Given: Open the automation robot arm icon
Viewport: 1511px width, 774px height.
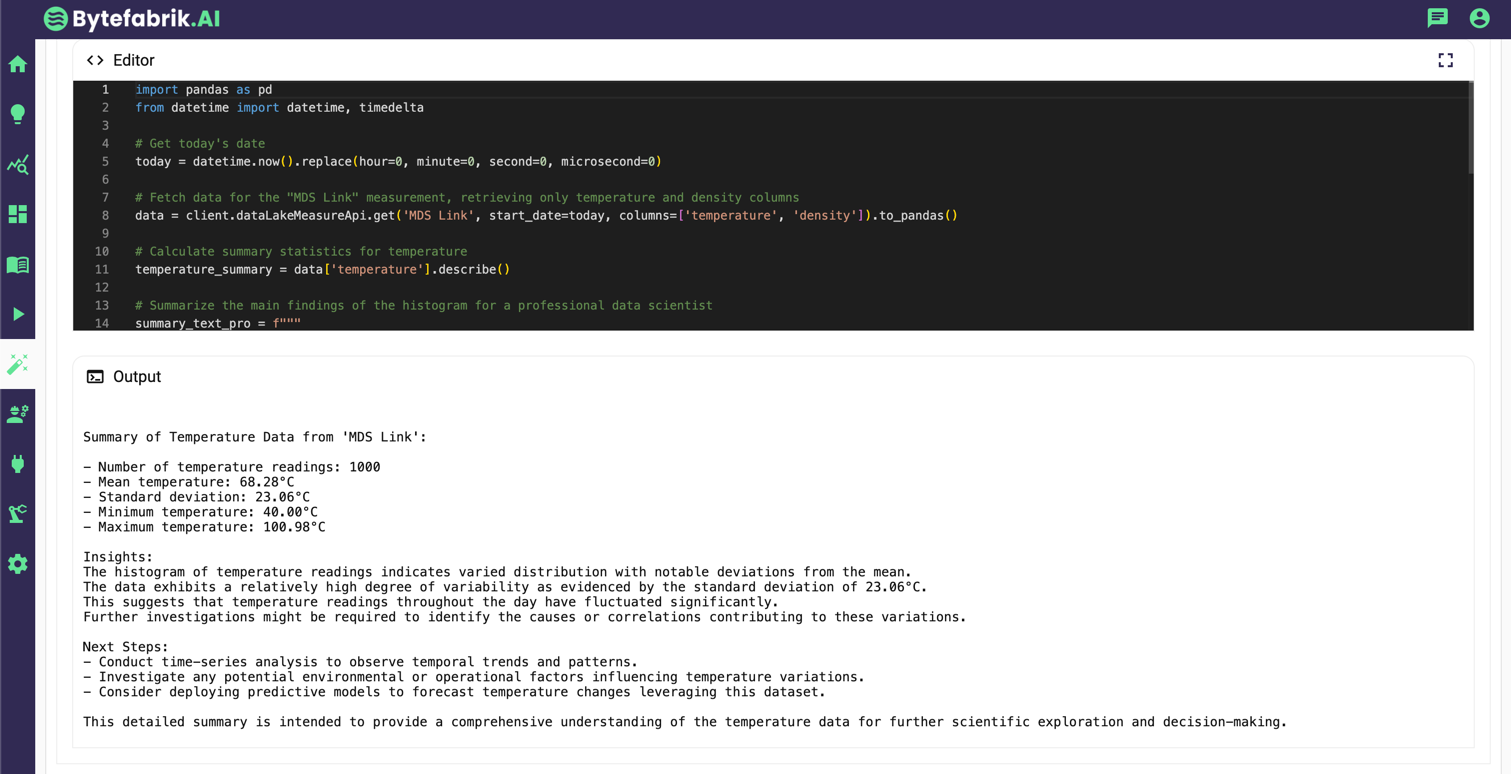Looking at the screenshot, I should (17, 513).
